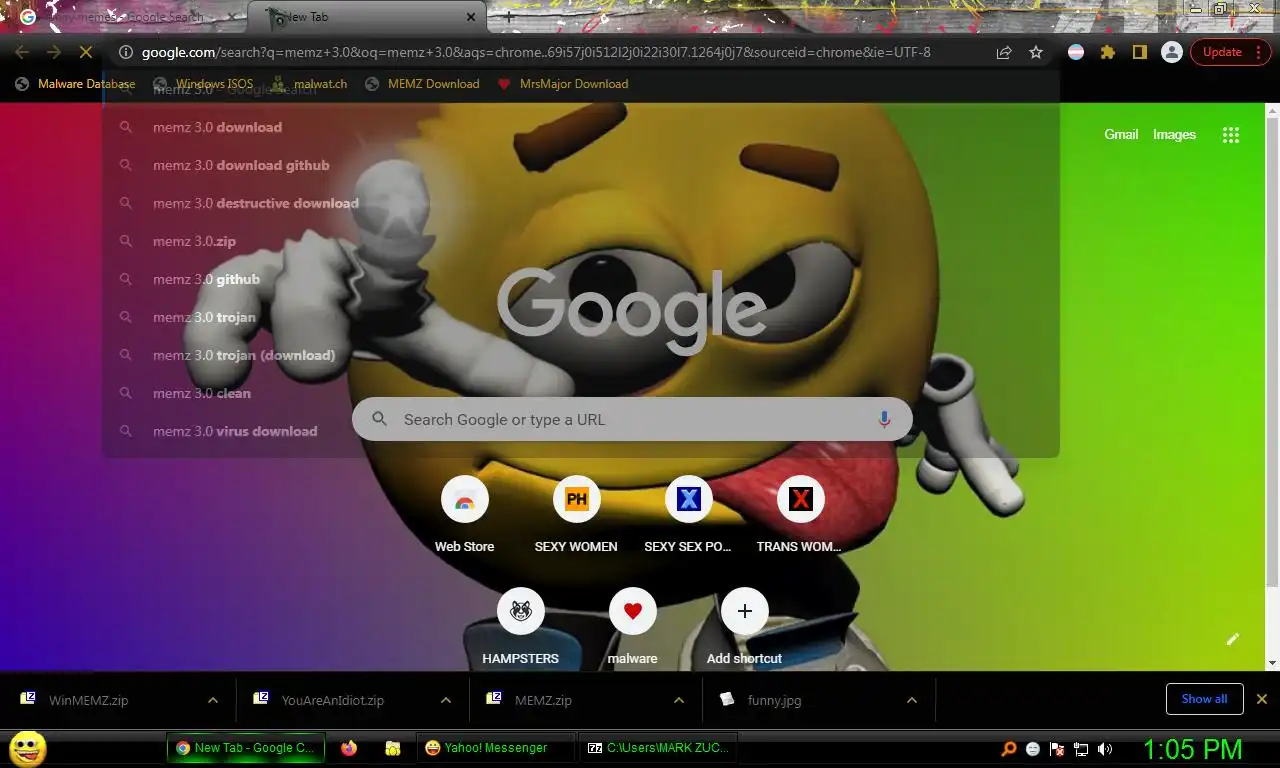Image resolution: width=1280 pixels, height=768 pixels.
Task: Click Add shortcut plus tile
Action: 744,627
